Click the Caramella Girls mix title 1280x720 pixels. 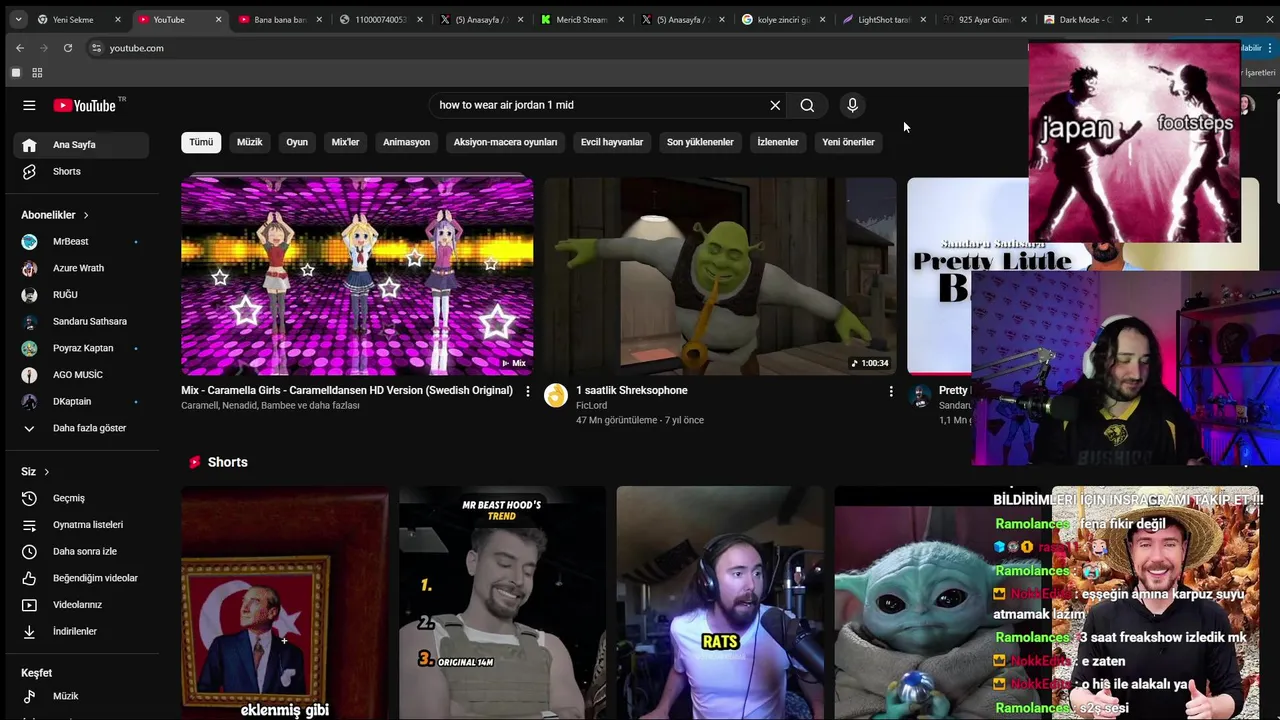coord(347,390)
